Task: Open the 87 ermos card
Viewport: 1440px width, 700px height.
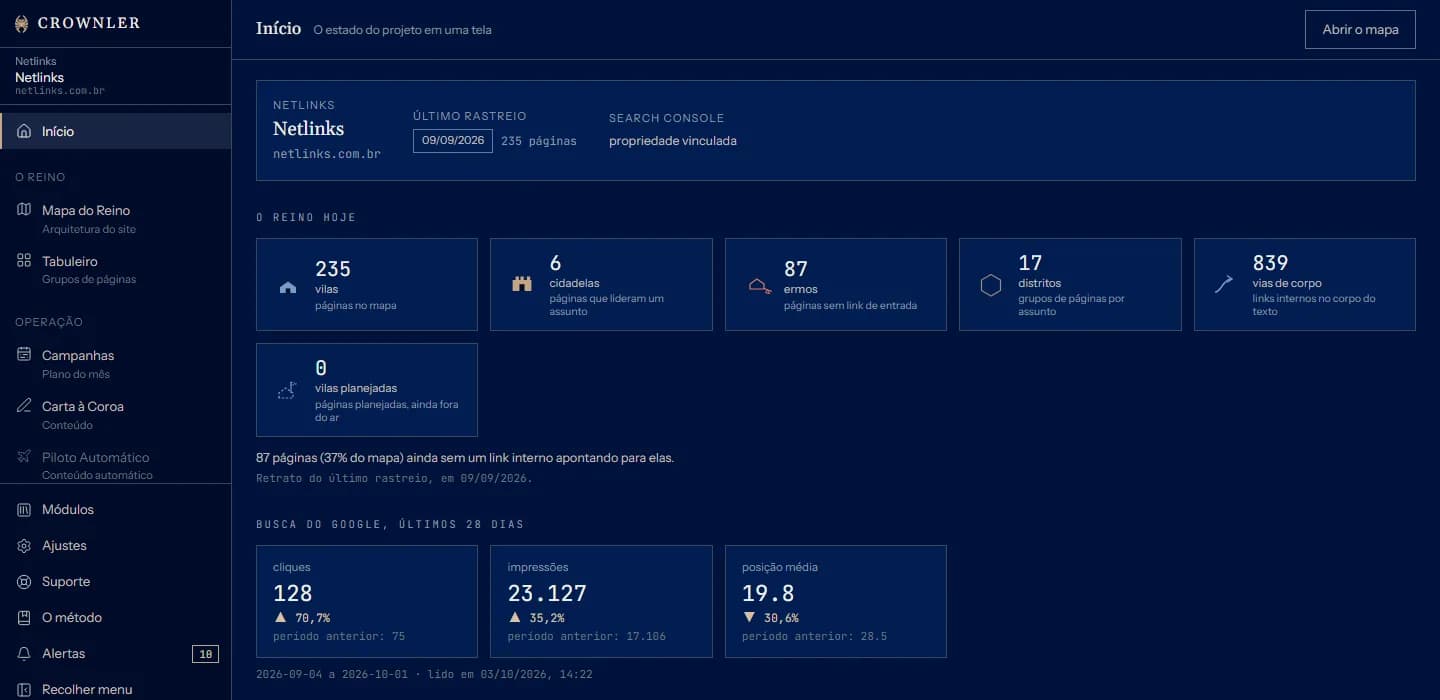Action: [836, 284]
